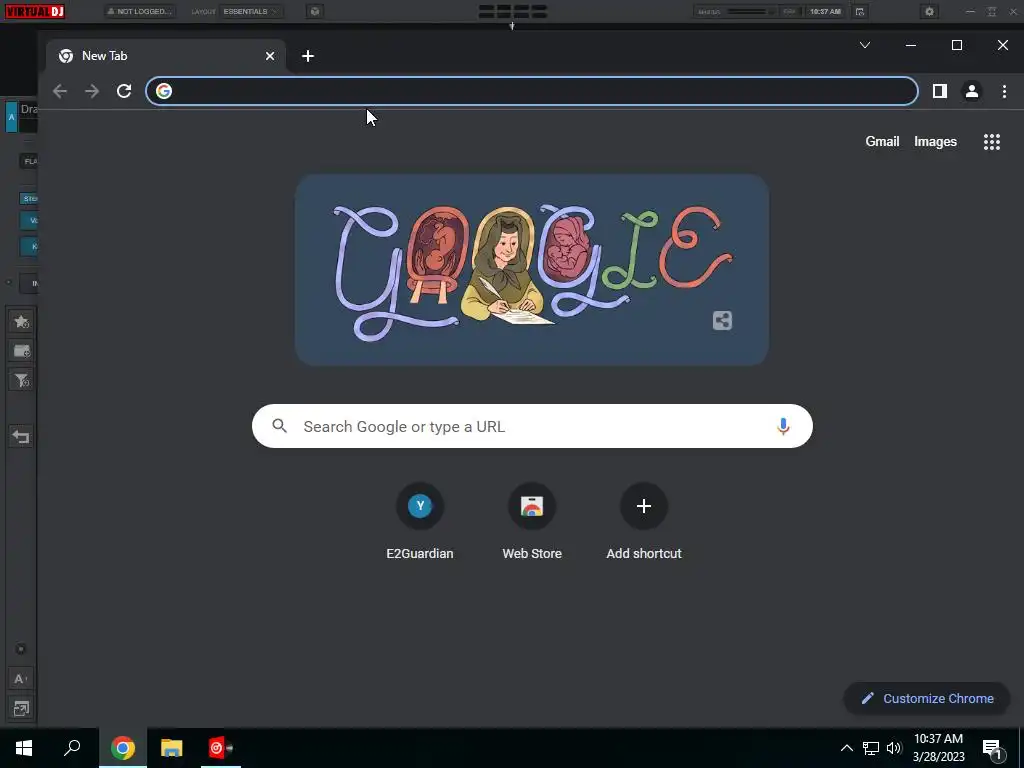The image size is (1024, 768).
Task: Click the VirtualDJ bottom-left panel popout icon
Action: coord(21,709)
